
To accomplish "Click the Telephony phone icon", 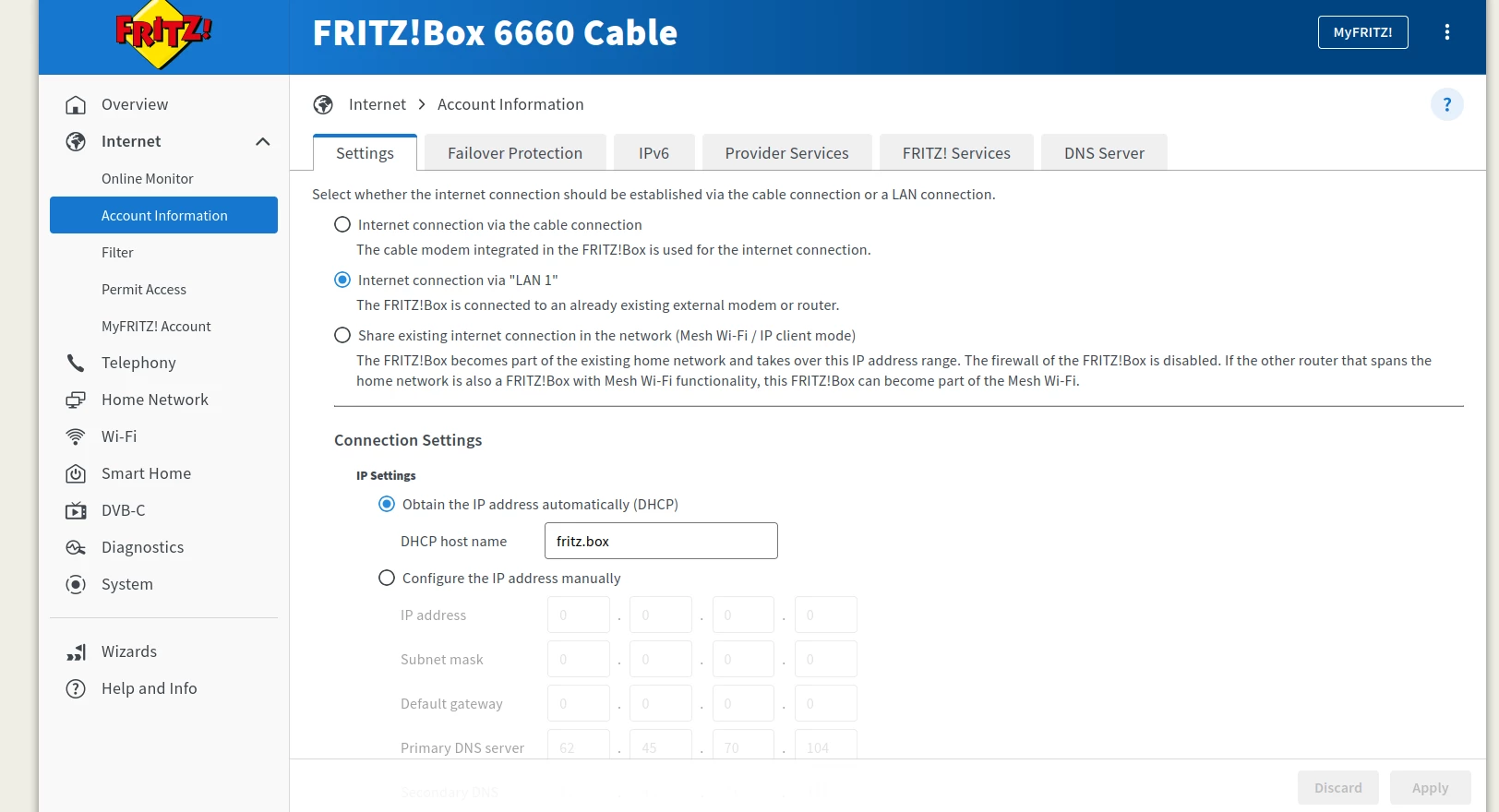I will tap(76, 364).
